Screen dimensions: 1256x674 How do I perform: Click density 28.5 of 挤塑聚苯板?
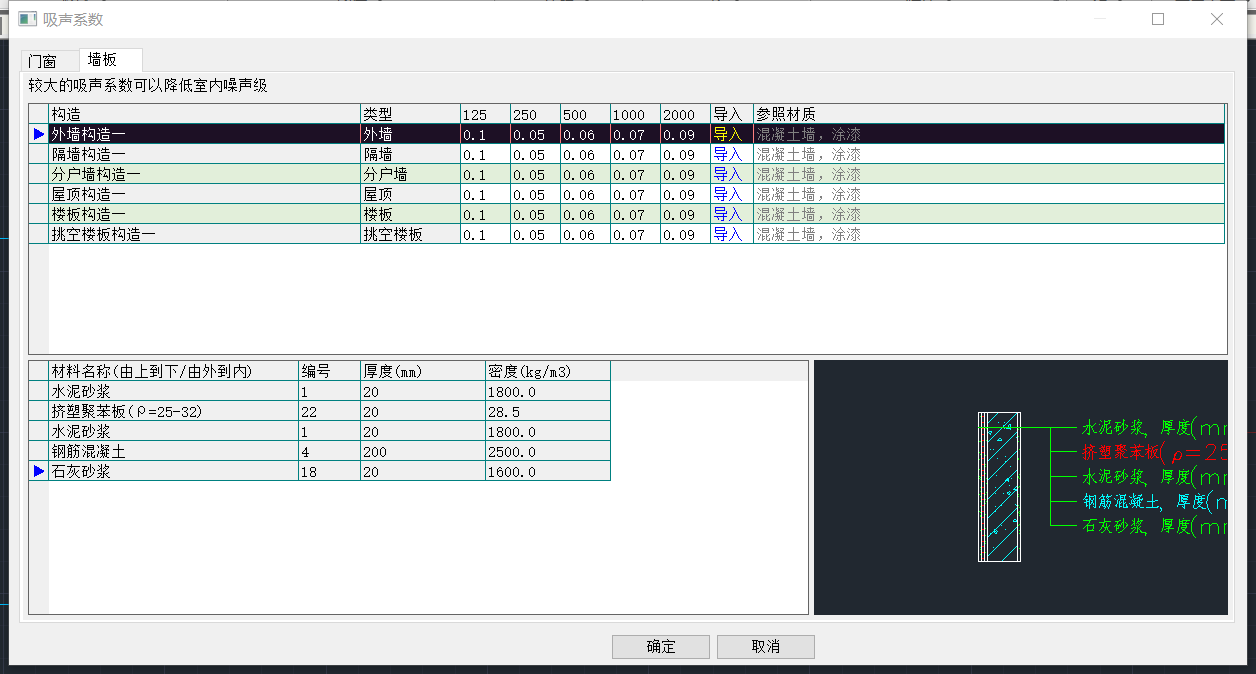click(547, 411)
